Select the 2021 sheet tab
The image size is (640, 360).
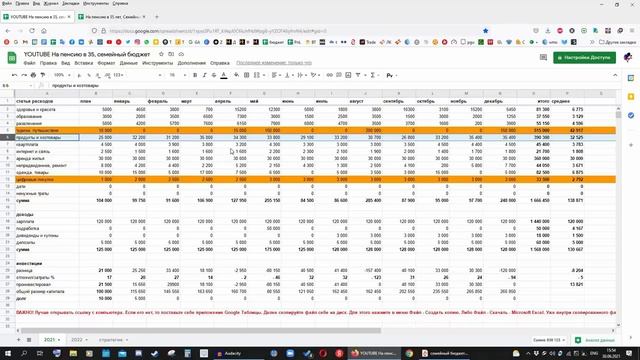point(52,340)
